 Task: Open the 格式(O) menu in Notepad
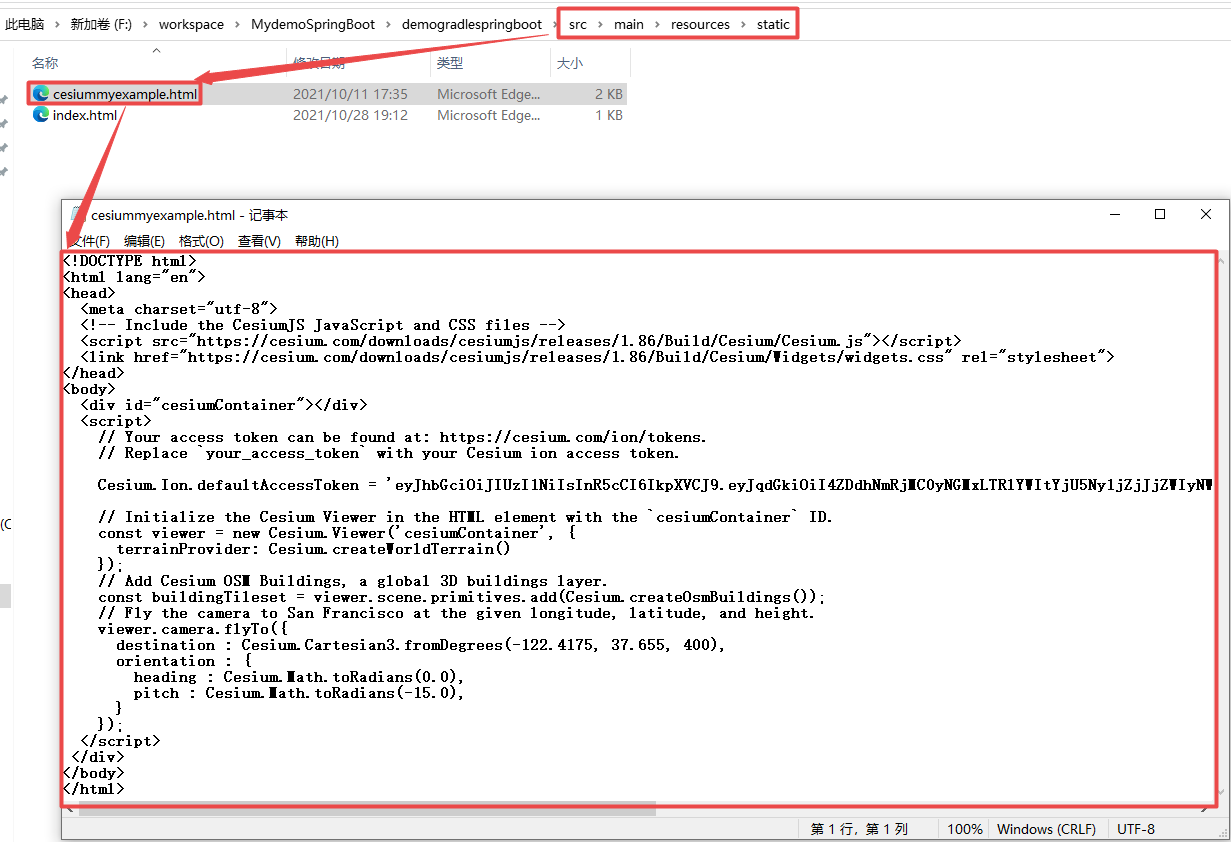(x=201, y=241)
